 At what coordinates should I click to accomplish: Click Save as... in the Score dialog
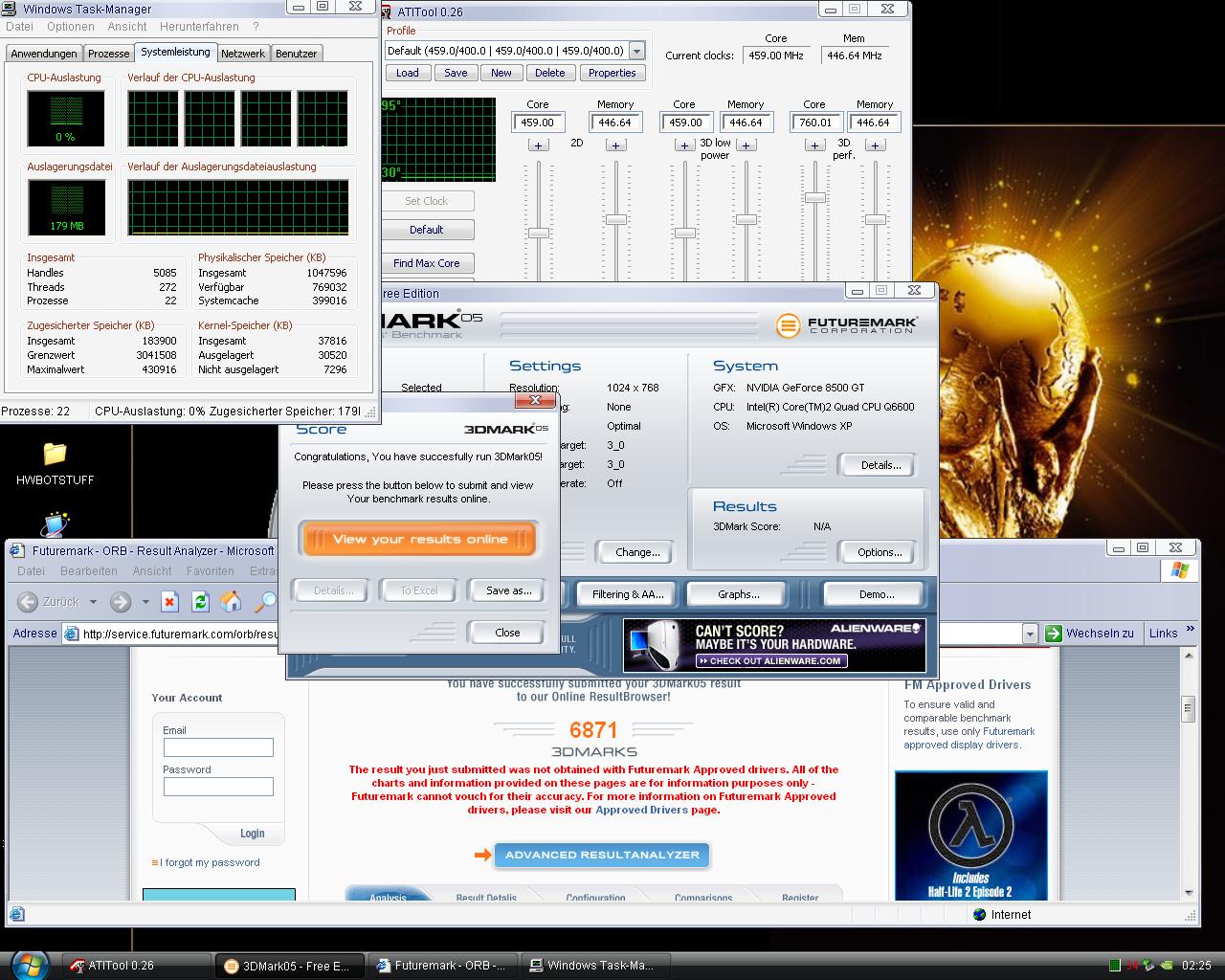tap(508, 590)
